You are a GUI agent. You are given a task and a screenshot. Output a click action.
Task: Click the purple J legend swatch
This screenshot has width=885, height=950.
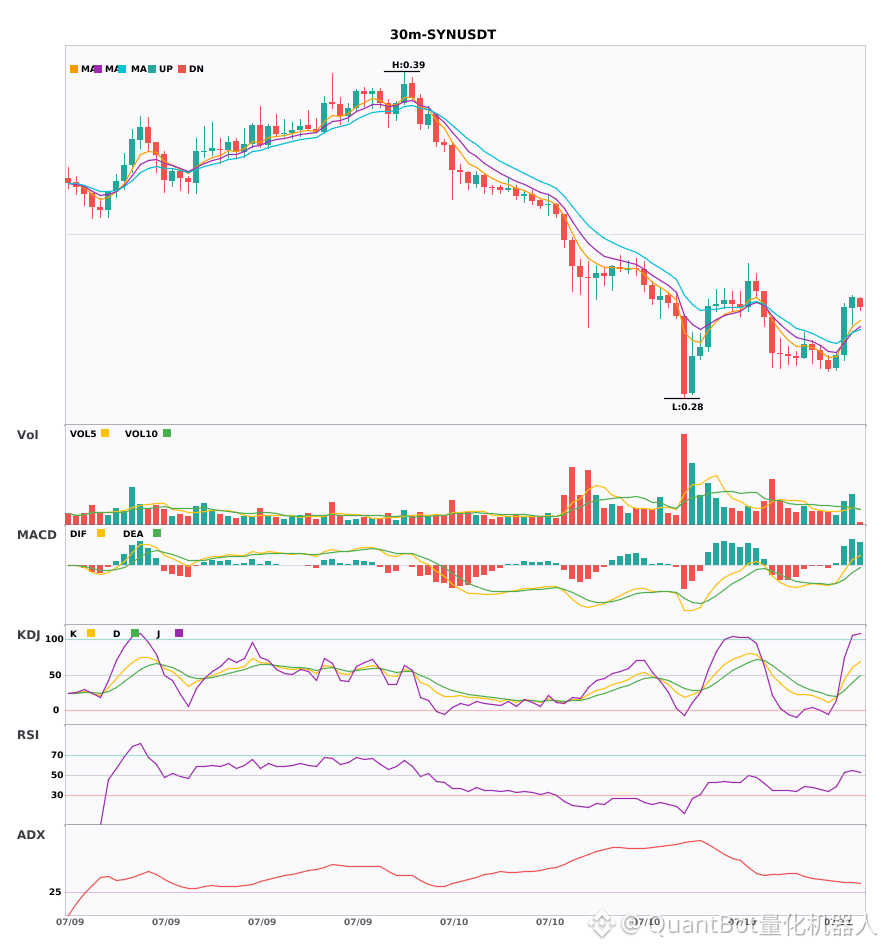179,633
